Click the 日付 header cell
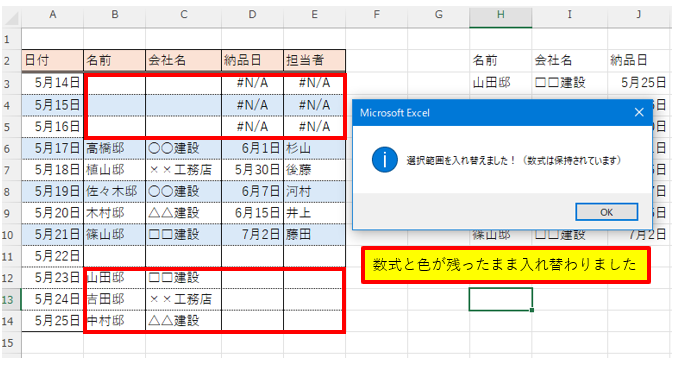The image size is (678, 366). (x=52, y=61)
